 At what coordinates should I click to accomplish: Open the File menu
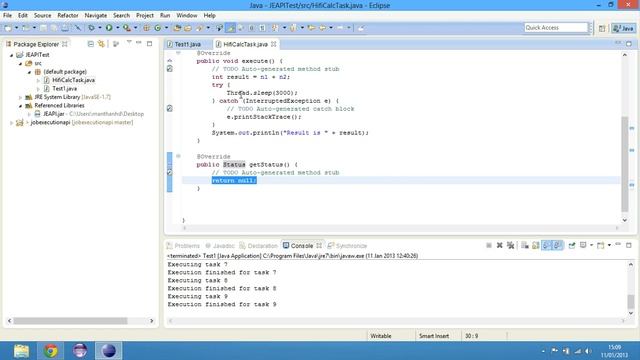[x=7, y=16]
